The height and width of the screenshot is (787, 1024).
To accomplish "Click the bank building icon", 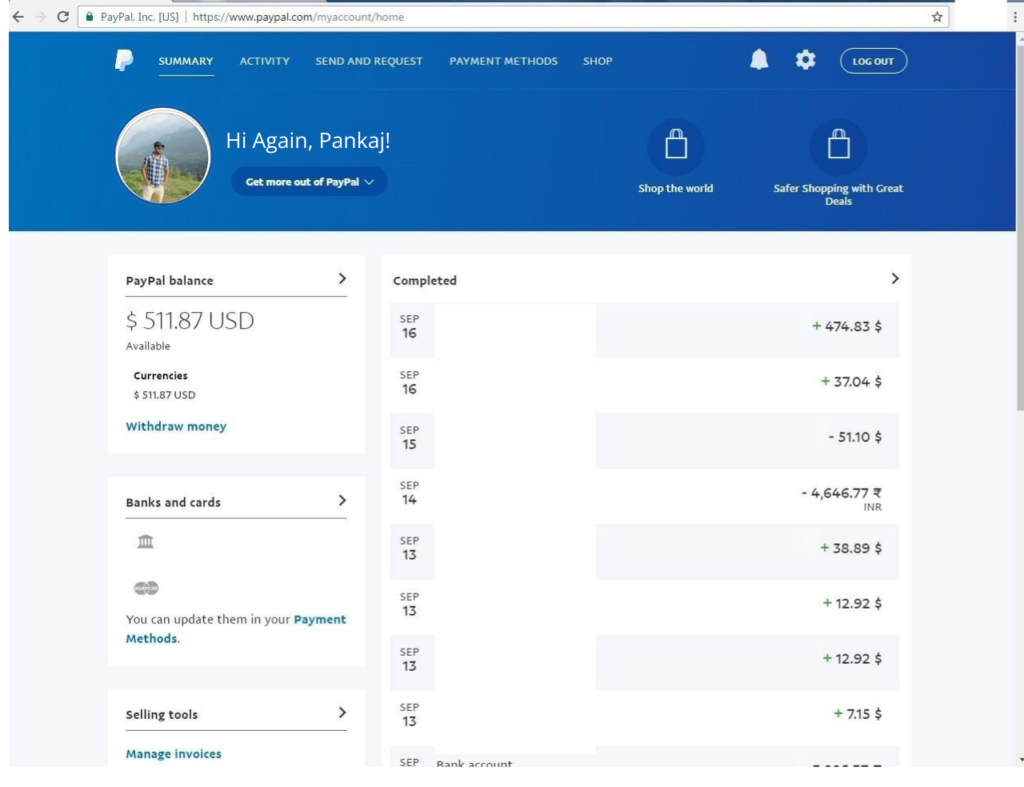I will tap(145, 541).
